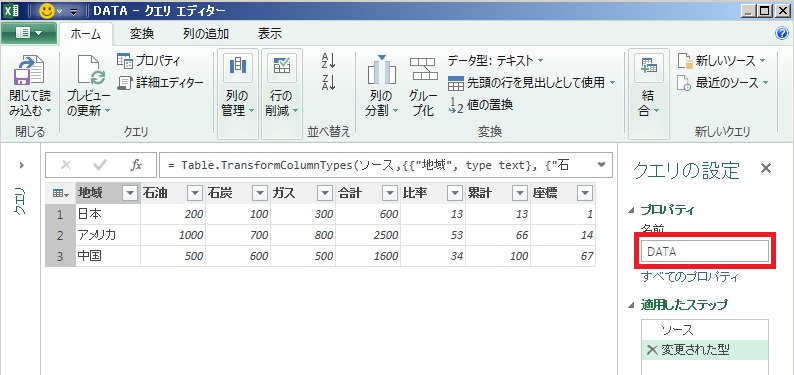Viewport: 794px width, 375px height.
Task: Open プロパティ in the query group
Action: click(x=148, y=61)
